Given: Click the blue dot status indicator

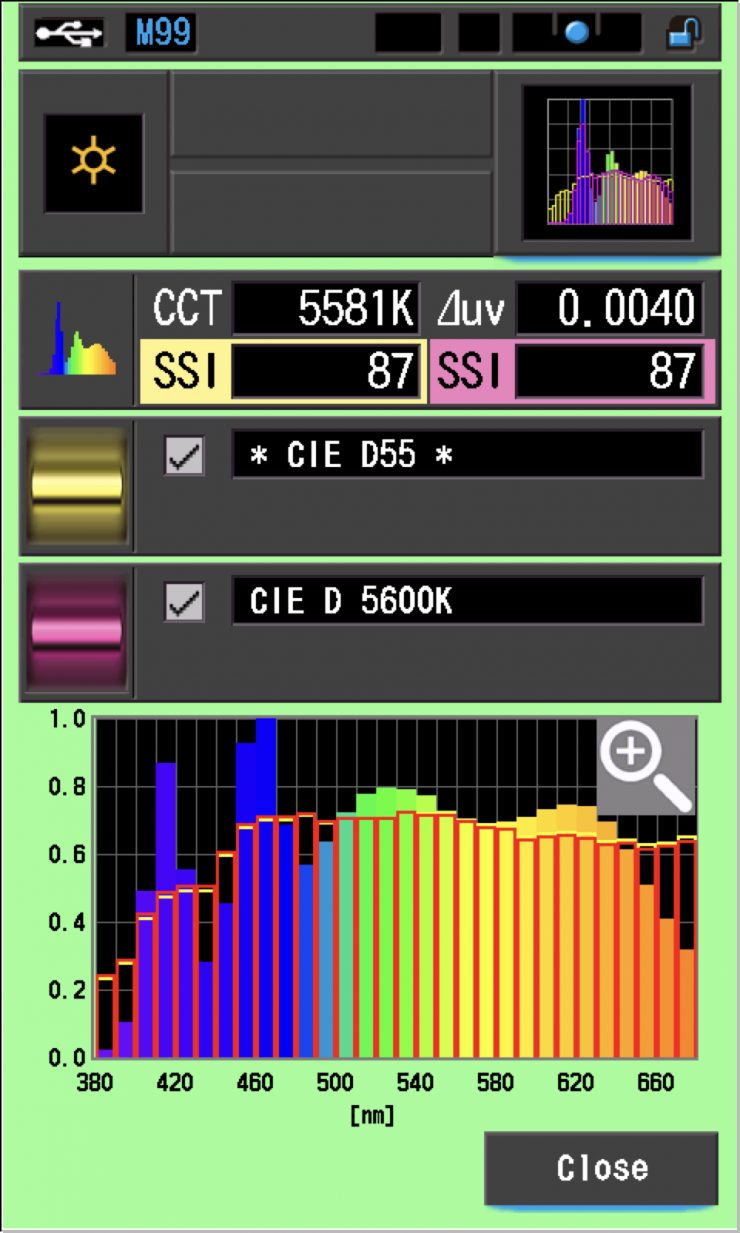Looking at the screenshot, I should [576, 33].
